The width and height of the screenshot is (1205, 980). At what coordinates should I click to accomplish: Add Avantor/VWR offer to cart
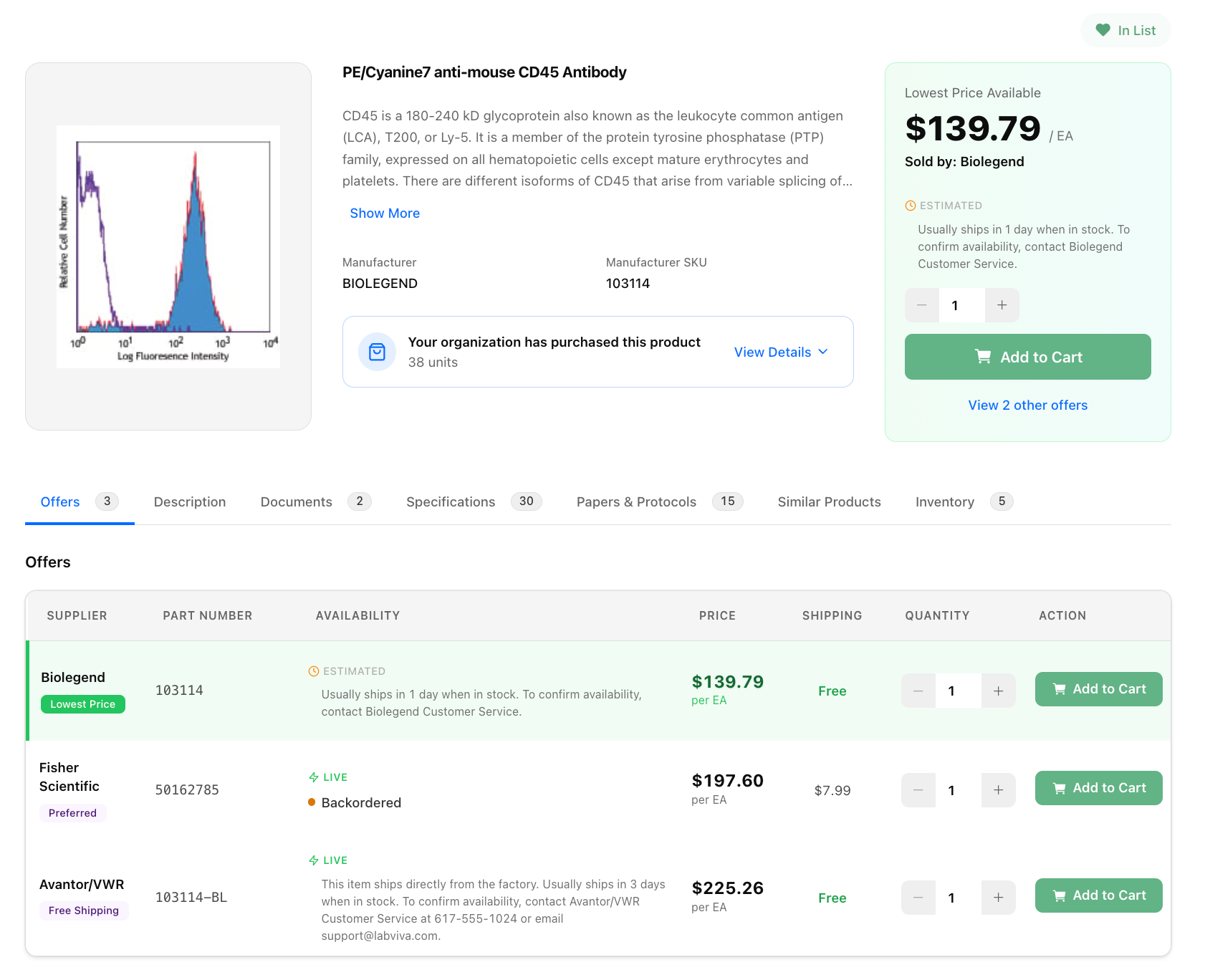(1099, 895)
